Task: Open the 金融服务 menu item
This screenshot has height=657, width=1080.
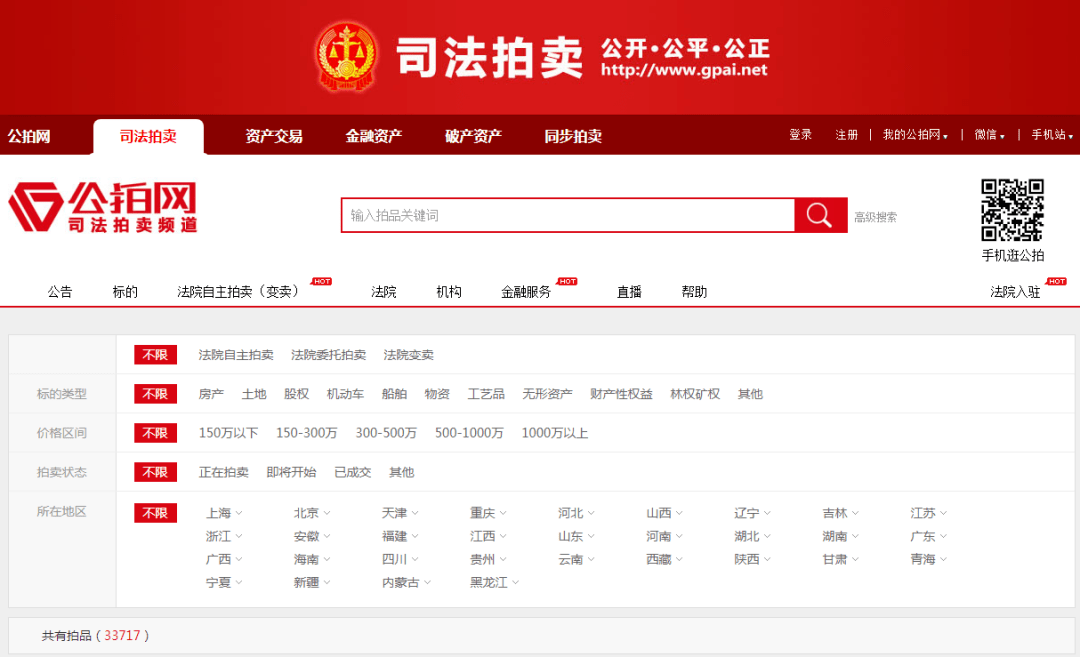Action: 526,291
